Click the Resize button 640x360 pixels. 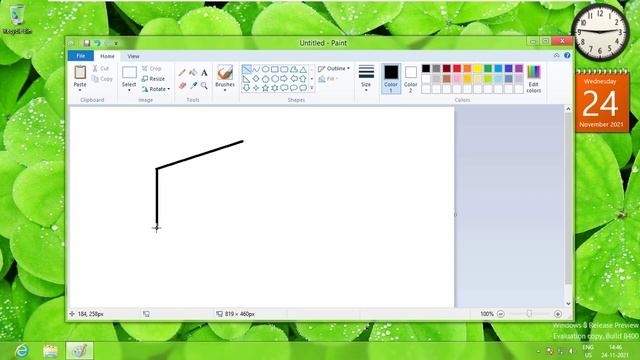coord(153,79)
